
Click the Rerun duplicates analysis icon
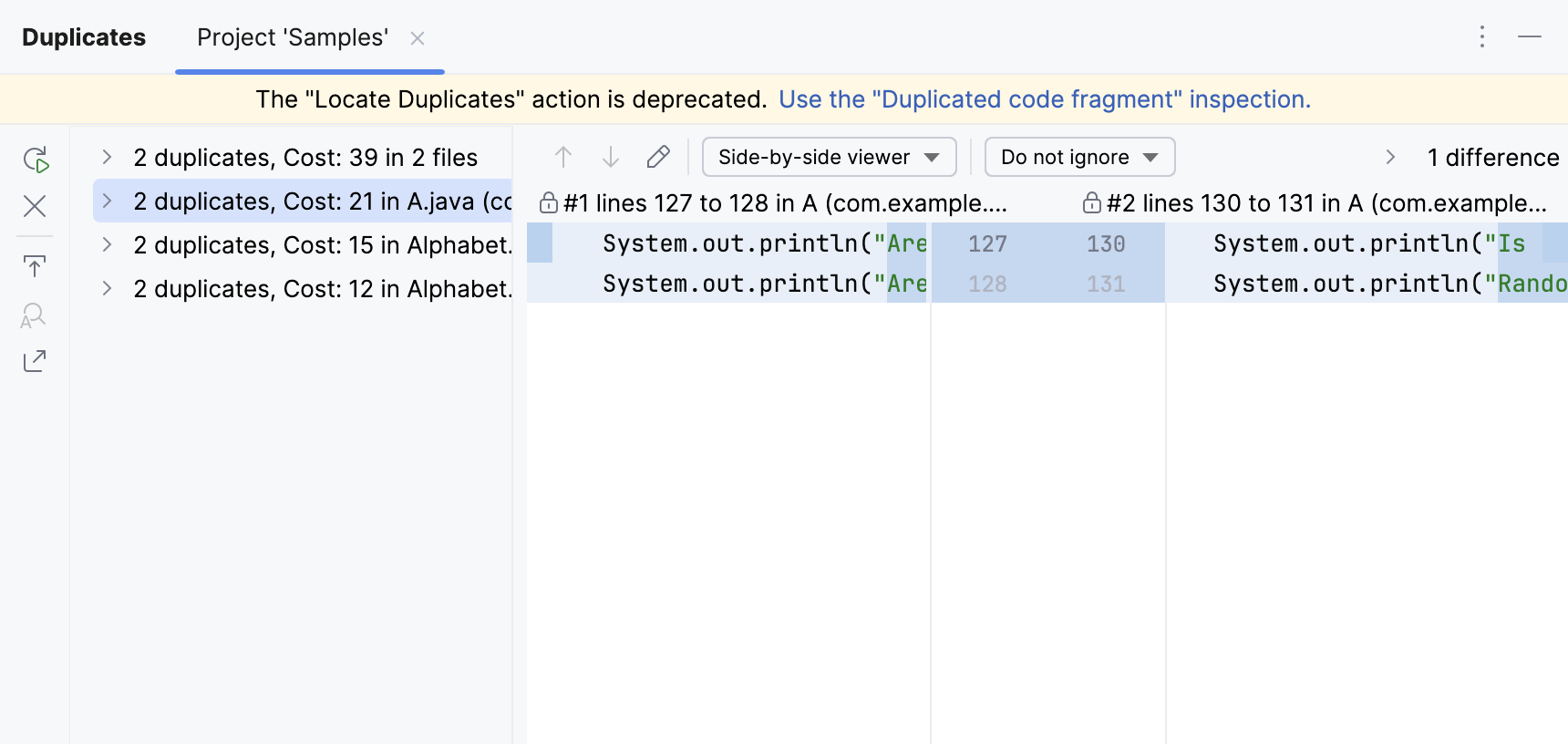pyautogui.click(x=36, y=160)
